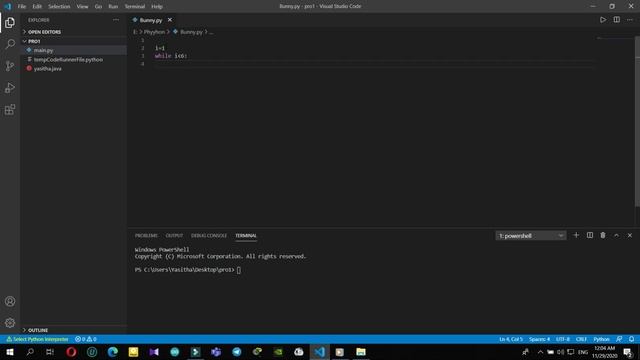Image resolution: width=640 pixels, height=360 pixels.
Task: Click the Bunny.py breadcrumb item
Action: tap(191, 32)
